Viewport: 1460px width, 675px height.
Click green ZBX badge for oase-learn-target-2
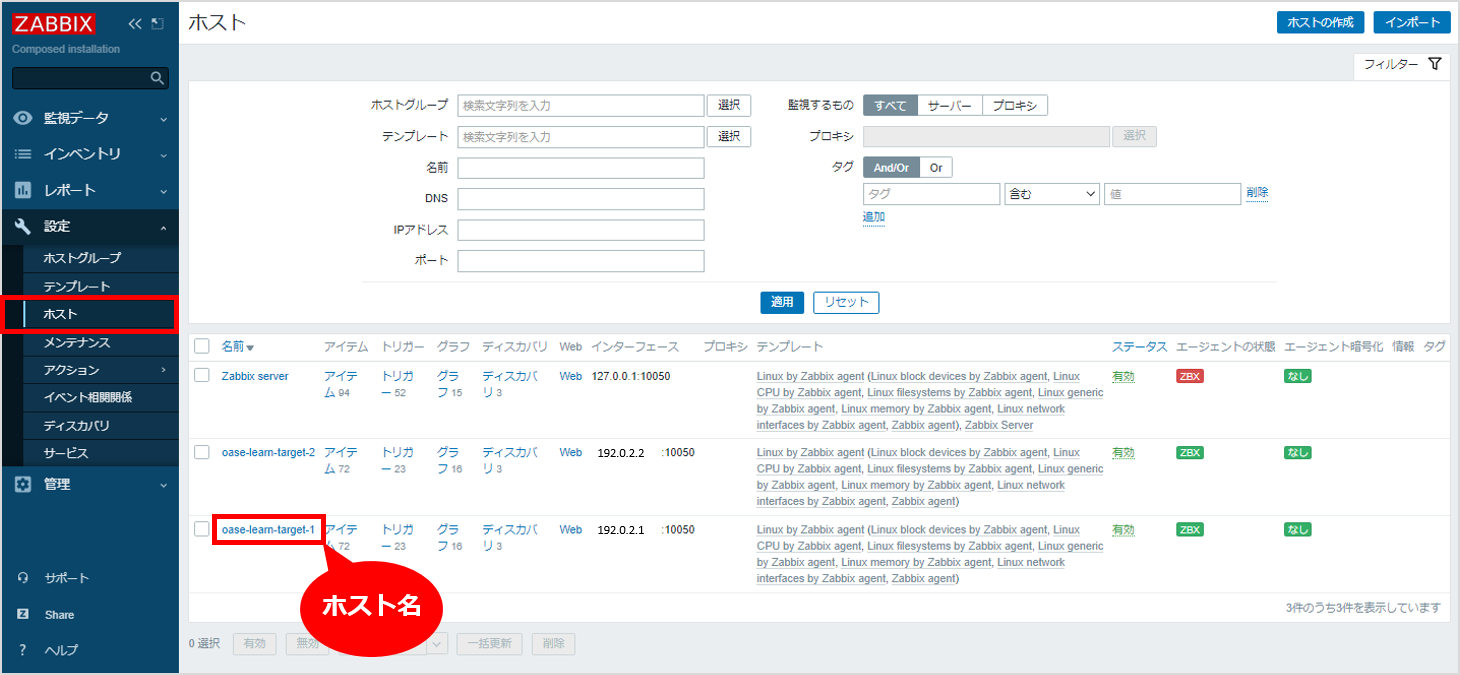[1190, 452]
